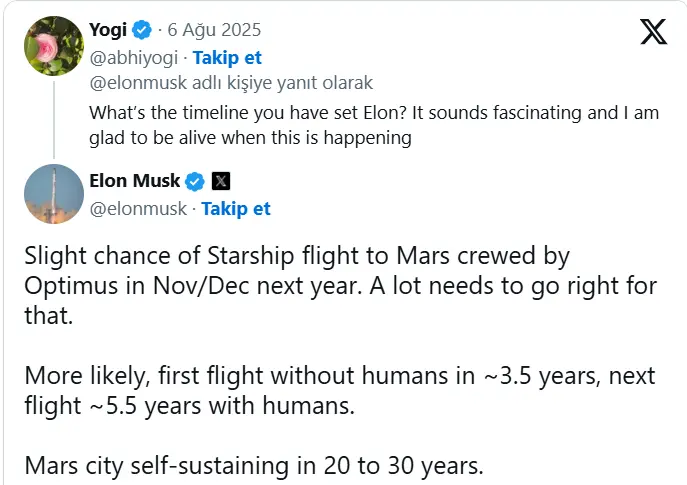This screenshot has width=687, height=485.
Task: Click the X logo in the corner
Action: [653, 33]
